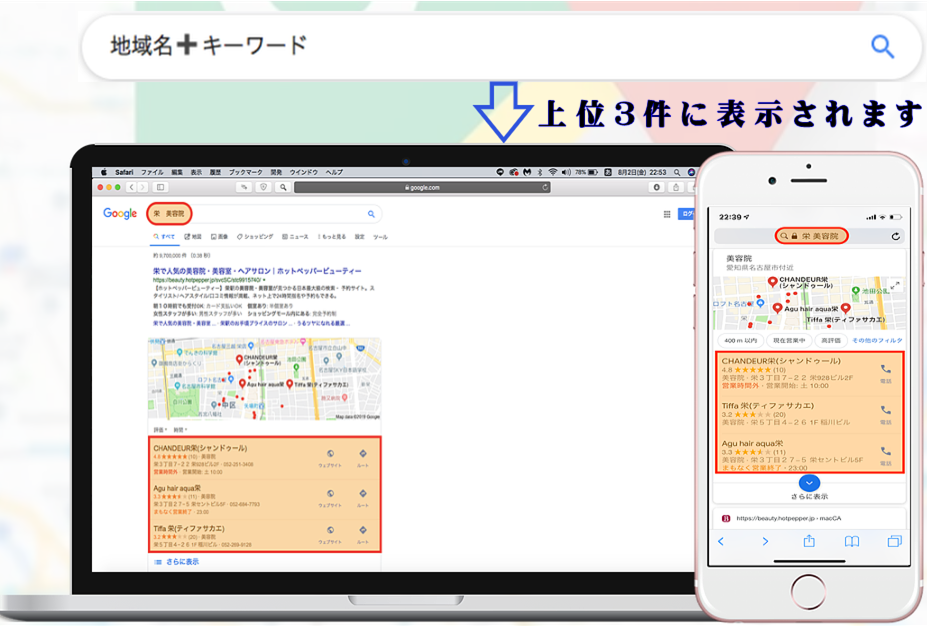Click route icon for Agu hair aqua栄 on laptop
935x626 pixels.
[x=363, y=492]
